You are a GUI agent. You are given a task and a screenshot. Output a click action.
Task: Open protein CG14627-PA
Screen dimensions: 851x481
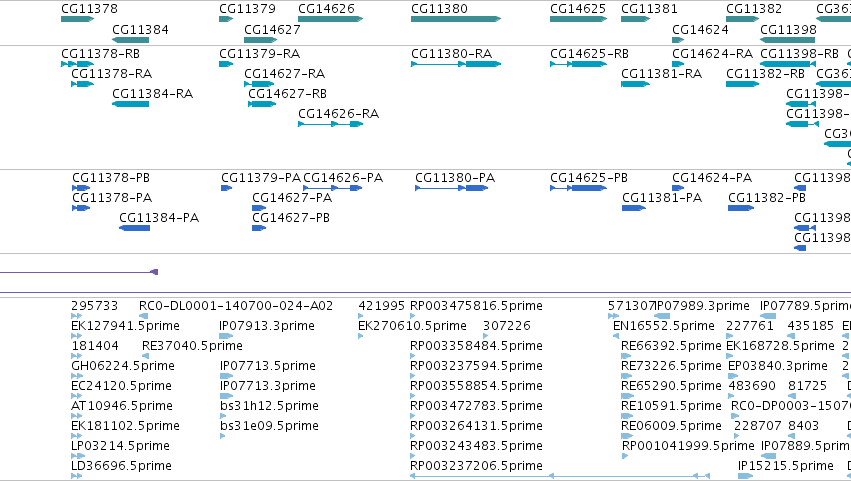pos(292,198)
